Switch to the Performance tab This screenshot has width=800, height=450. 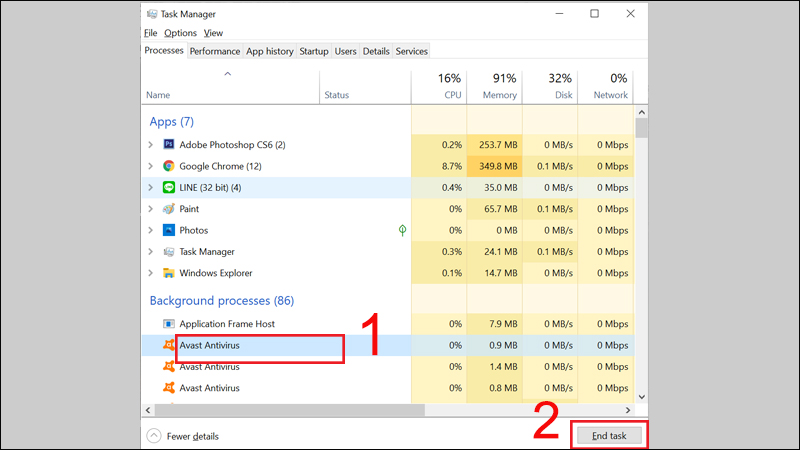click(215, 51)
